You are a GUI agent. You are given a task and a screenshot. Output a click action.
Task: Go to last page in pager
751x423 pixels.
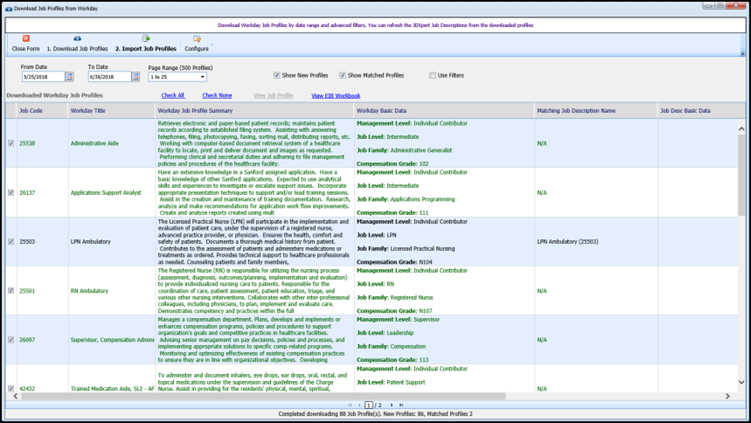point(401,405)
